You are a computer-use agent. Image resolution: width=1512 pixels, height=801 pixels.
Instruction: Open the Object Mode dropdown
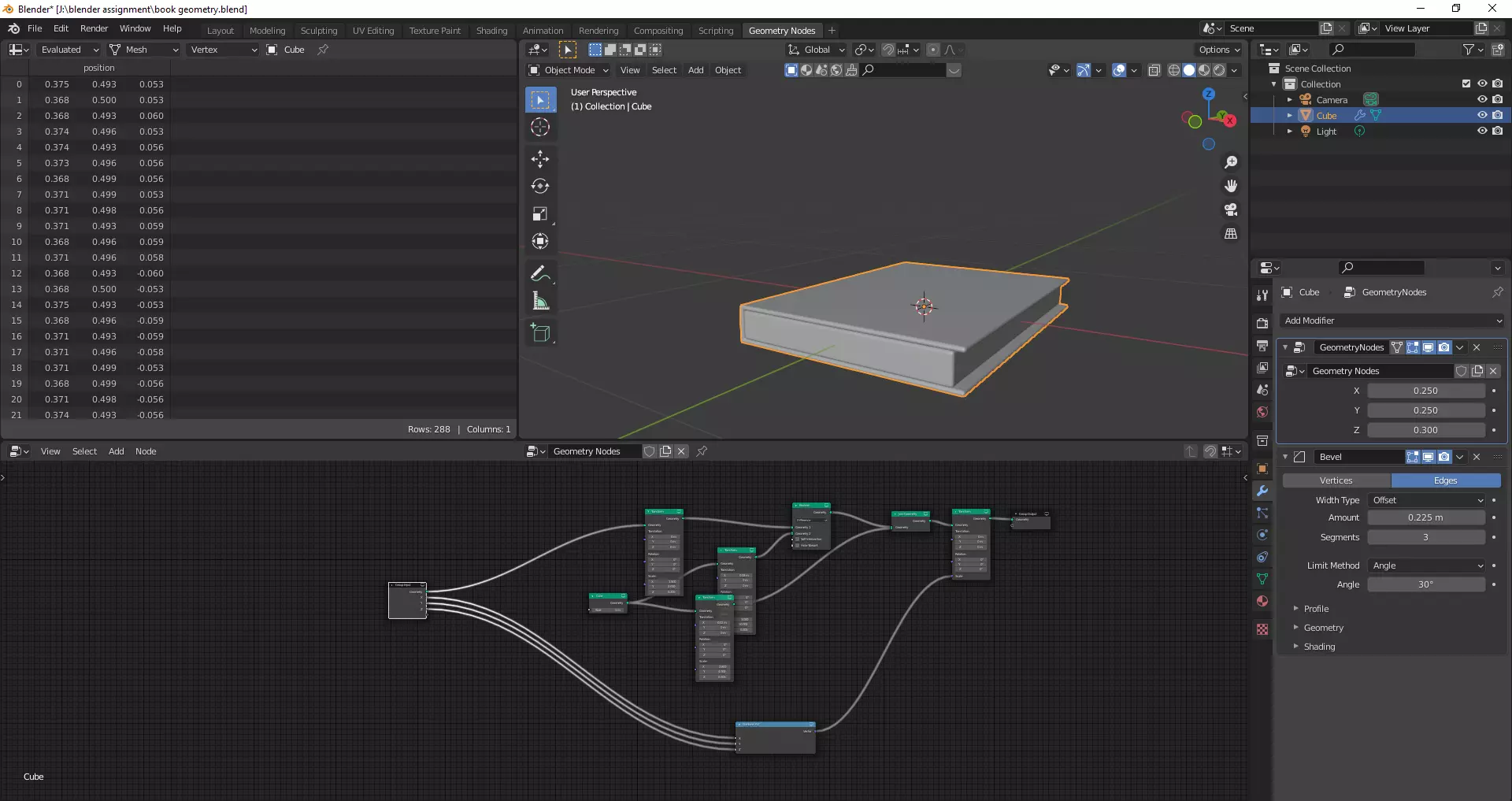click(568, 70)
